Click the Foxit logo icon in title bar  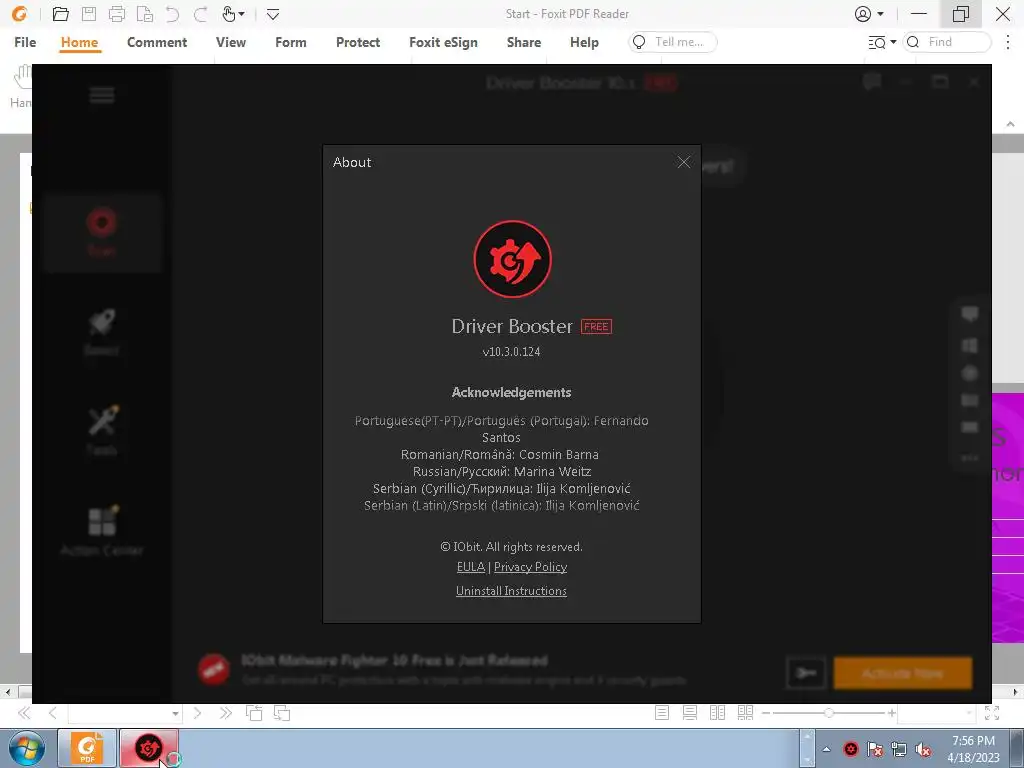20,14
